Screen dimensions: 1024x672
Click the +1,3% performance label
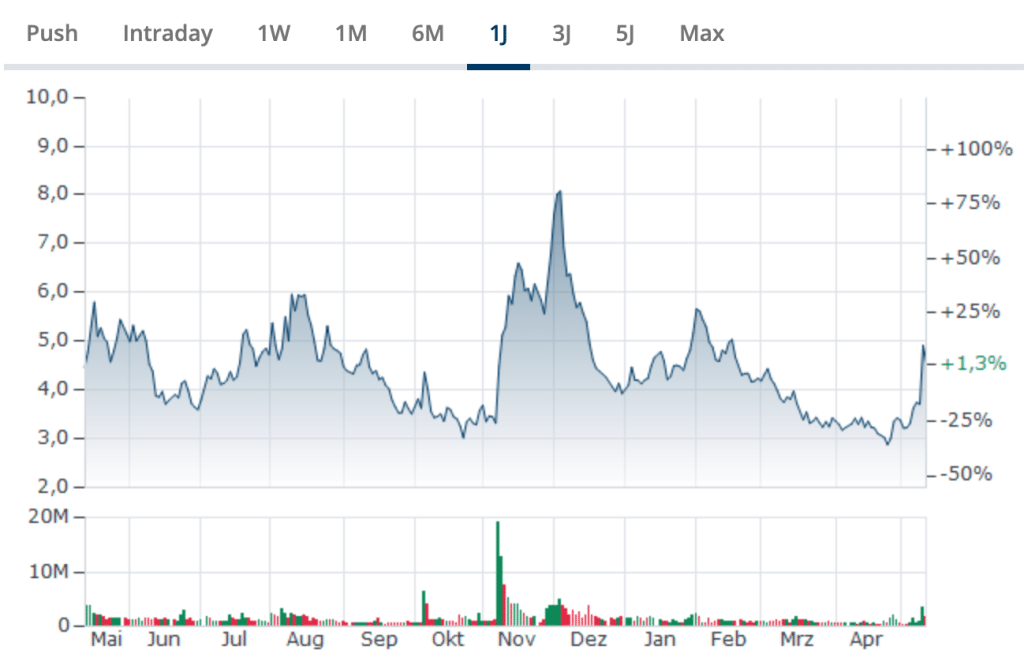pyautogui.click(x=973, y=363)
